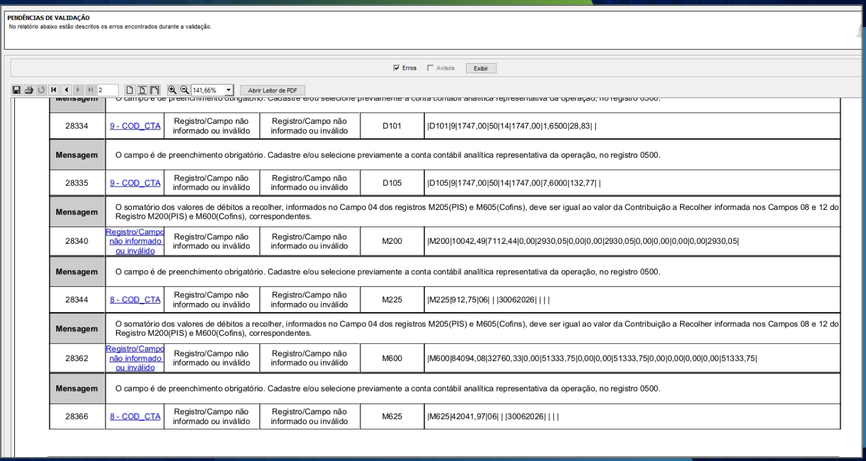Select actual size page view icon
Viewport: 866px width, 461px height.
(x=129, y=90)
